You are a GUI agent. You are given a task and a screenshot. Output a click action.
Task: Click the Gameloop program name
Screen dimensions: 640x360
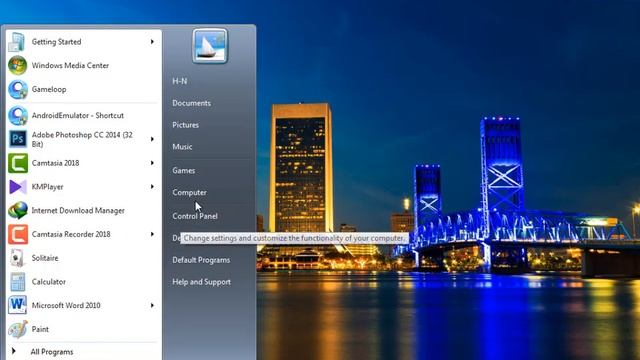[49, 89]
